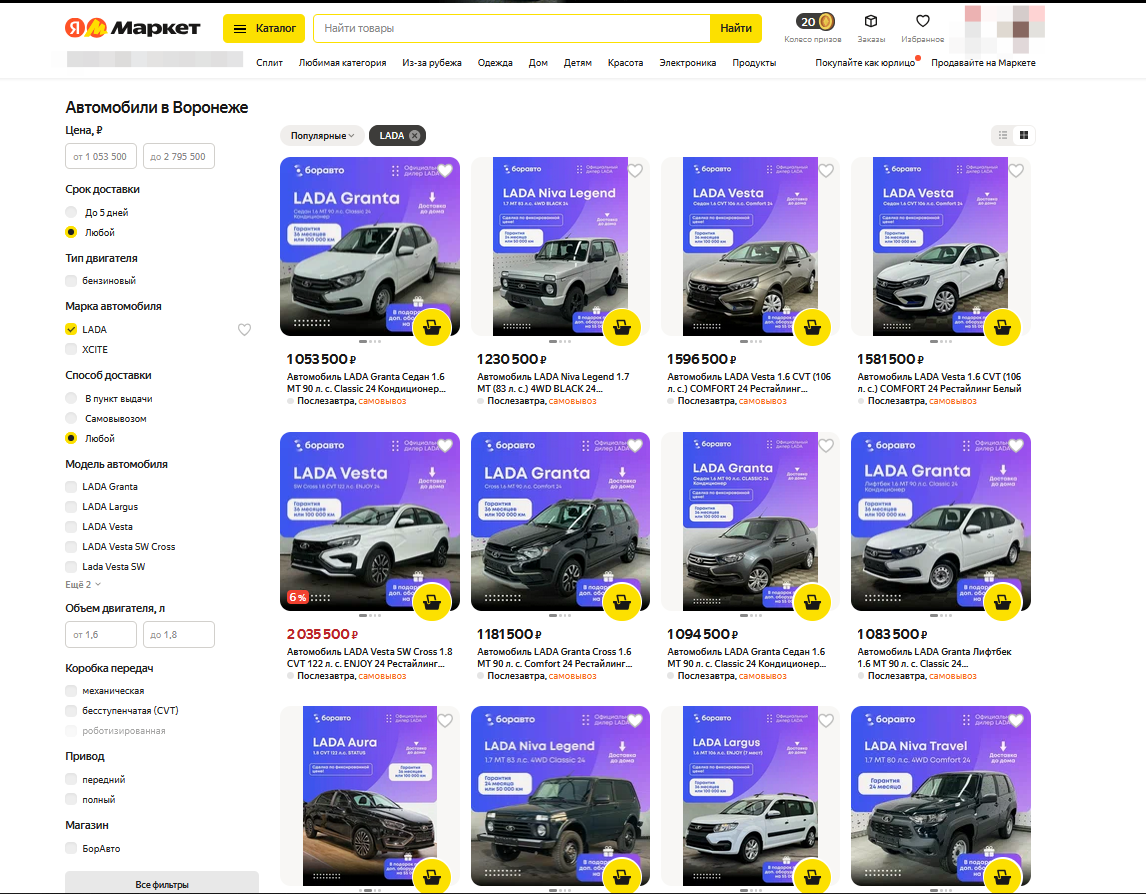
Task: Open the Избранное heart icon in header
Action: click(922, 21)
